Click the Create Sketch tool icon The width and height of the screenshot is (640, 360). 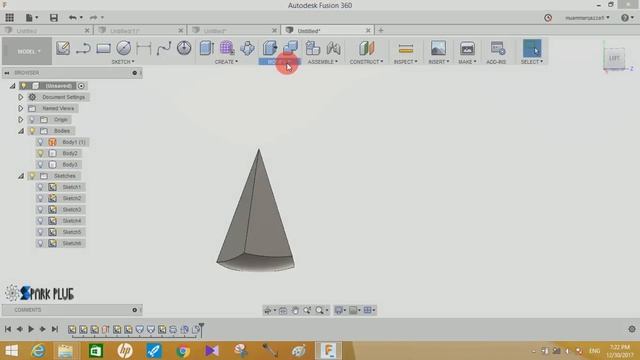pos(63,48)
